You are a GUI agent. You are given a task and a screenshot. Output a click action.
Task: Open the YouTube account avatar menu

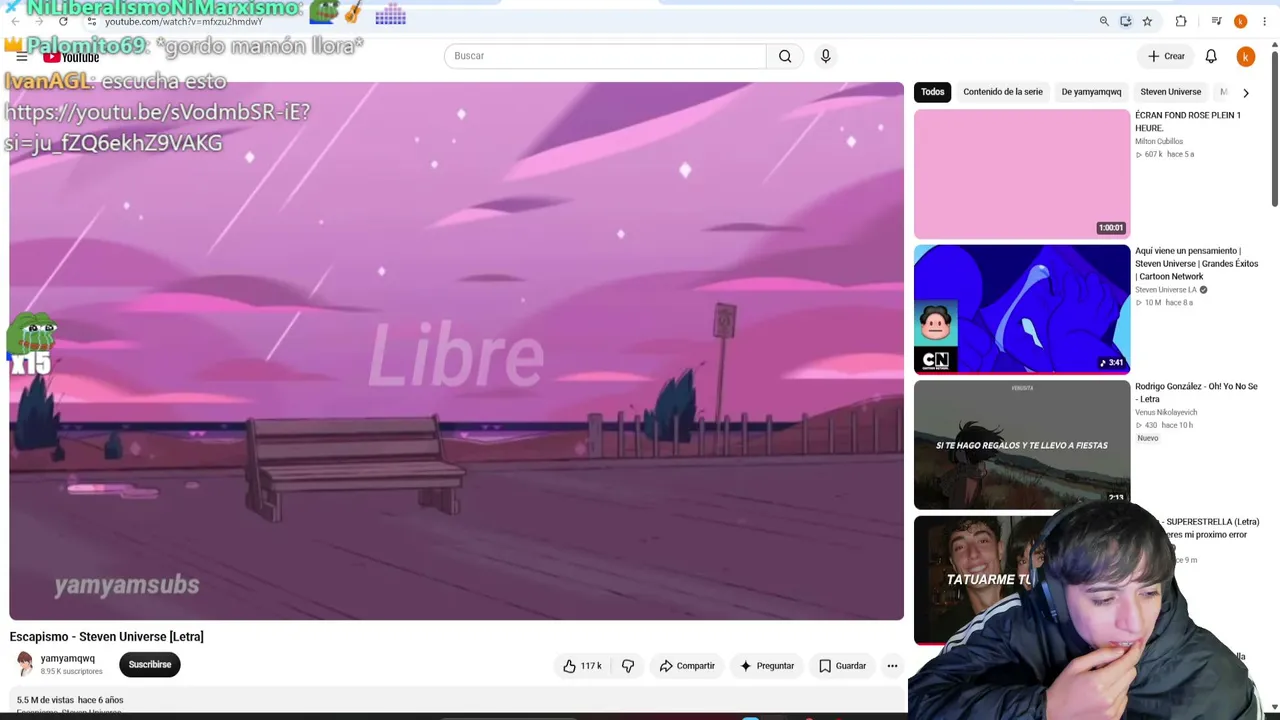[x=1245, y=57]
